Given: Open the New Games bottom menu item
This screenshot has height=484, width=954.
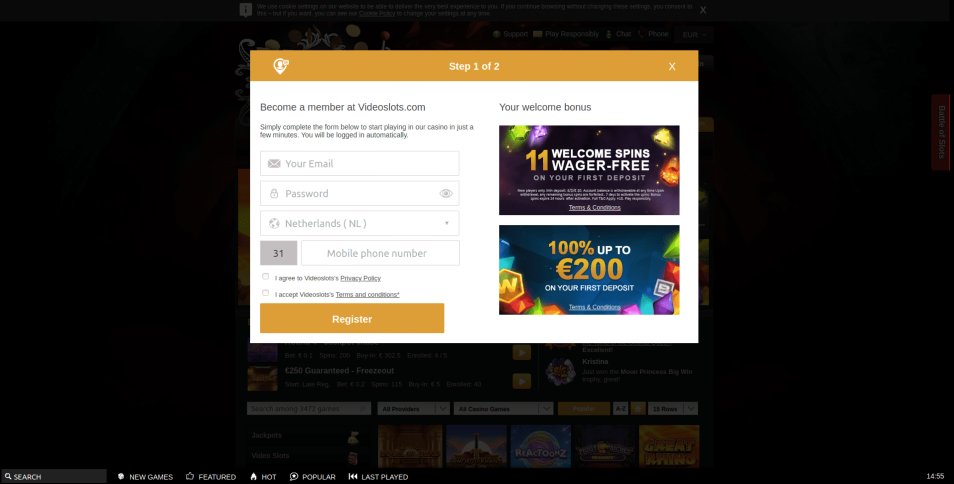Looking at the screenshot, I should point(145,477).
